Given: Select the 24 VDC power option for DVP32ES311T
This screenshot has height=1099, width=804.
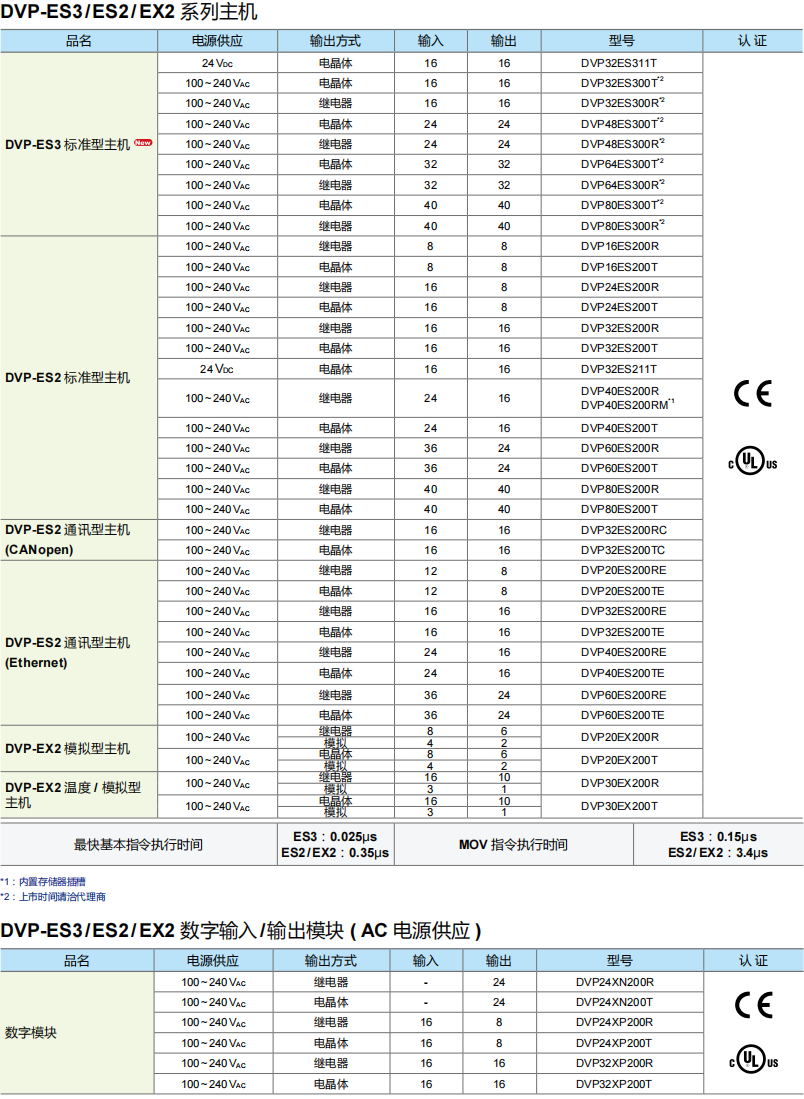Looking at the screenshot, I should click(x=219, y=62).
